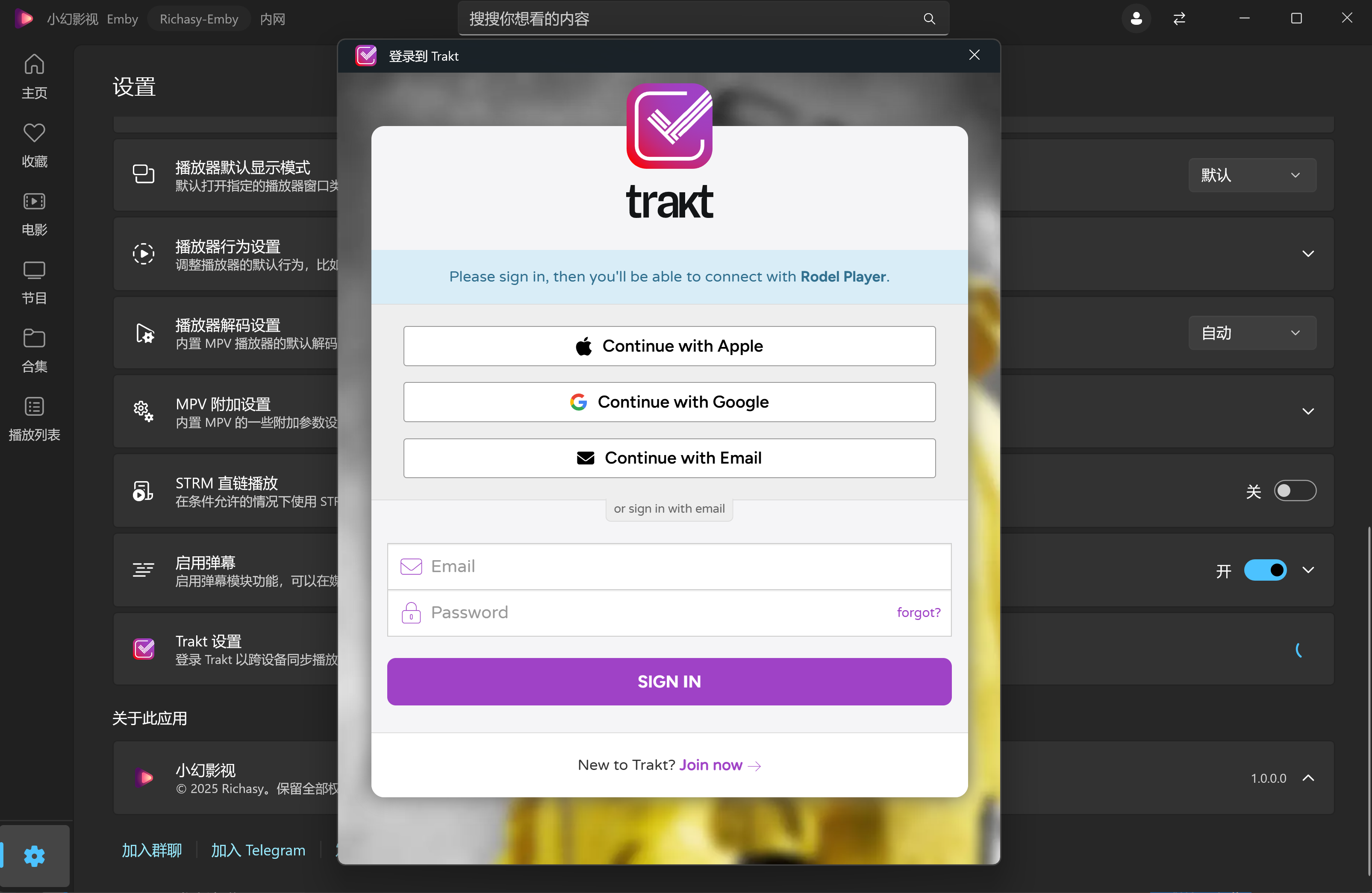Expand the 启用弹幕 options chevron

(1308, 570)
